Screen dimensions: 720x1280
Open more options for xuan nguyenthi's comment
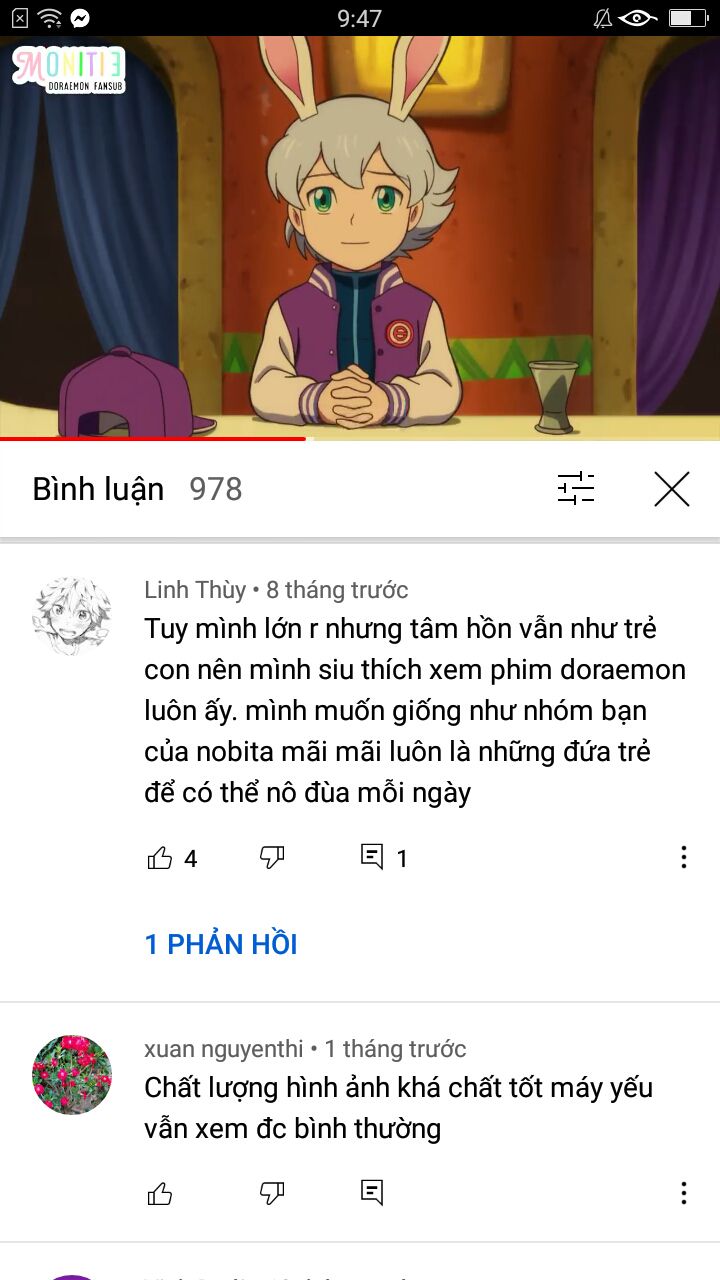coord(684,1192)
